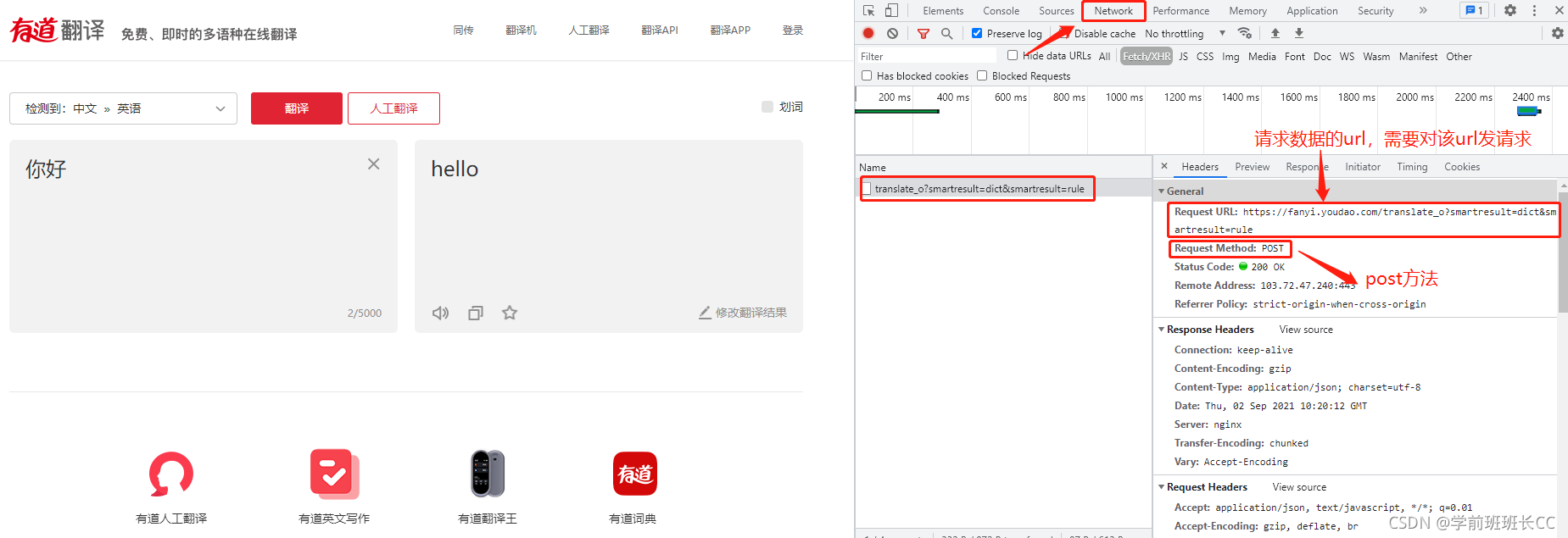Viewport: 1568px width, 538px height.
Task: Switch to the Elements tab
Action: pos(943,11)
